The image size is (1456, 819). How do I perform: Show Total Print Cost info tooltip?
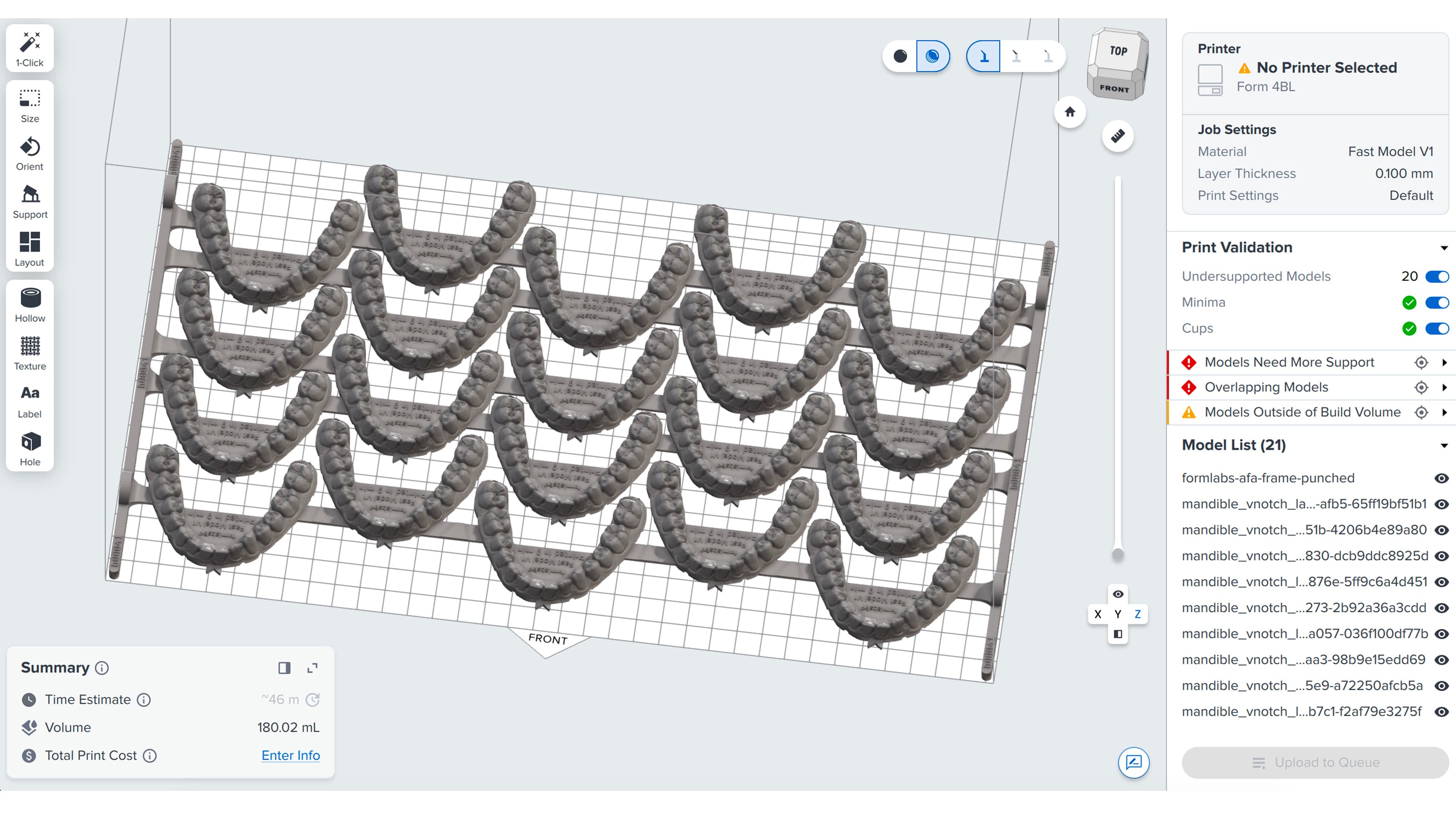[x=150, y=756]
